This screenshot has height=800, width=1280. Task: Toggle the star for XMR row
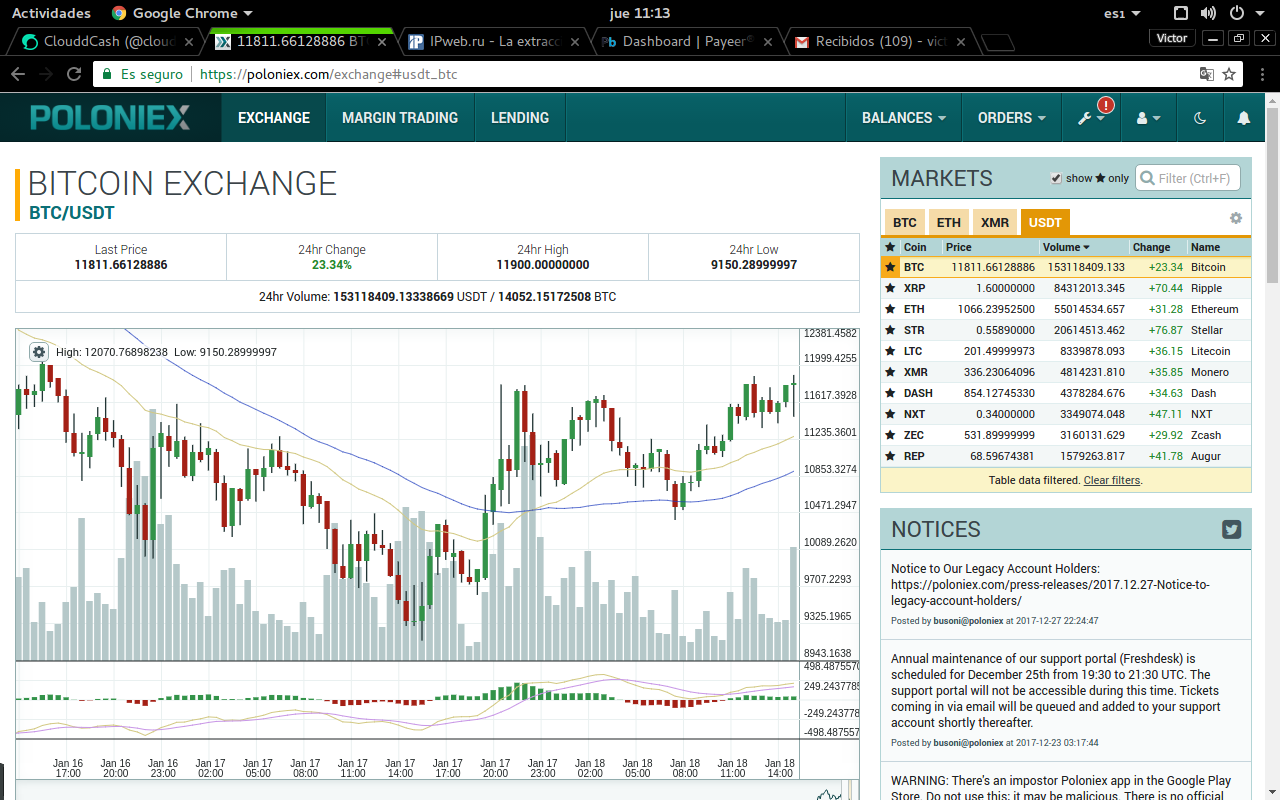(890, 372)
